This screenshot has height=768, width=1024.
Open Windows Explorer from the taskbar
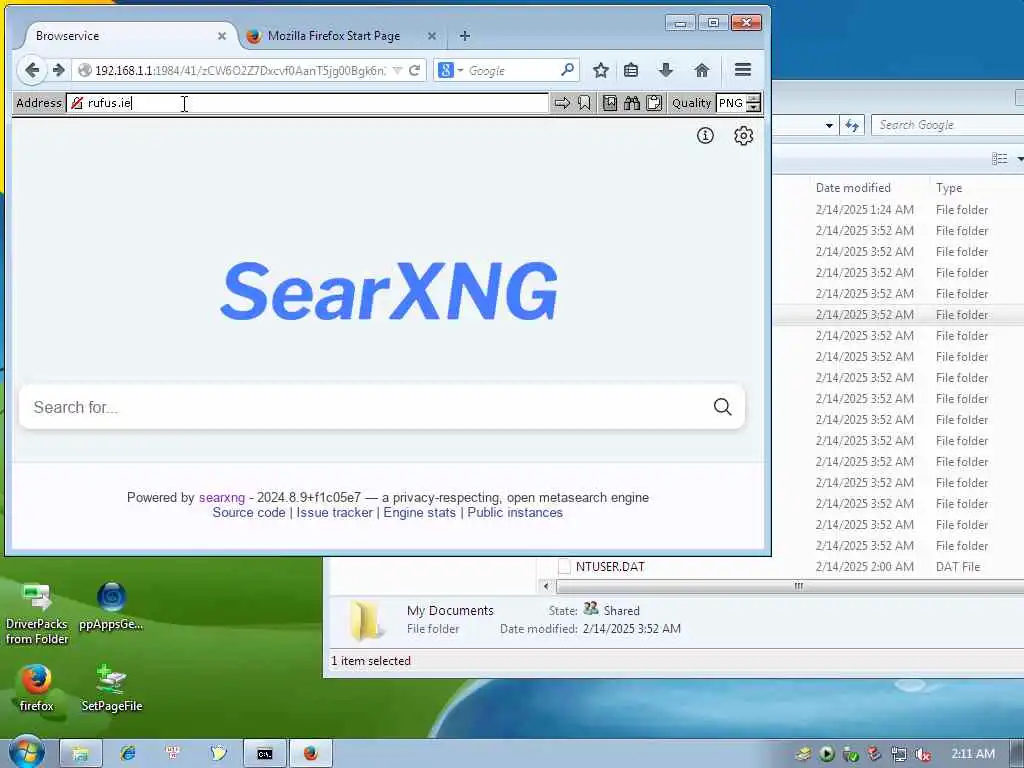(x=80, y=754)
